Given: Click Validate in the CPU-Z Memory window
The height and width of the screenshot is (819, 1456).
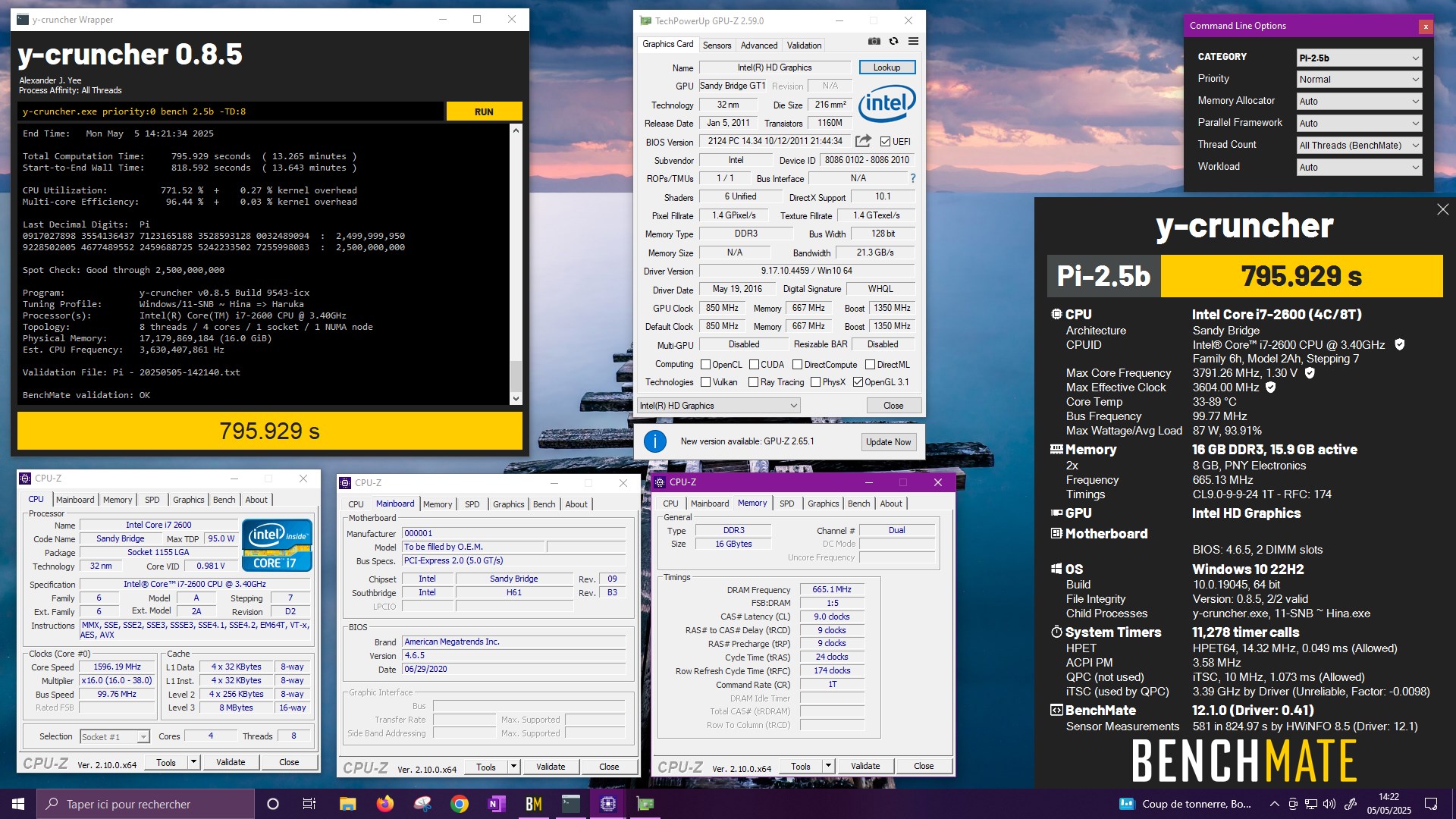Looking at the screenshot, I should pos(865,766).
